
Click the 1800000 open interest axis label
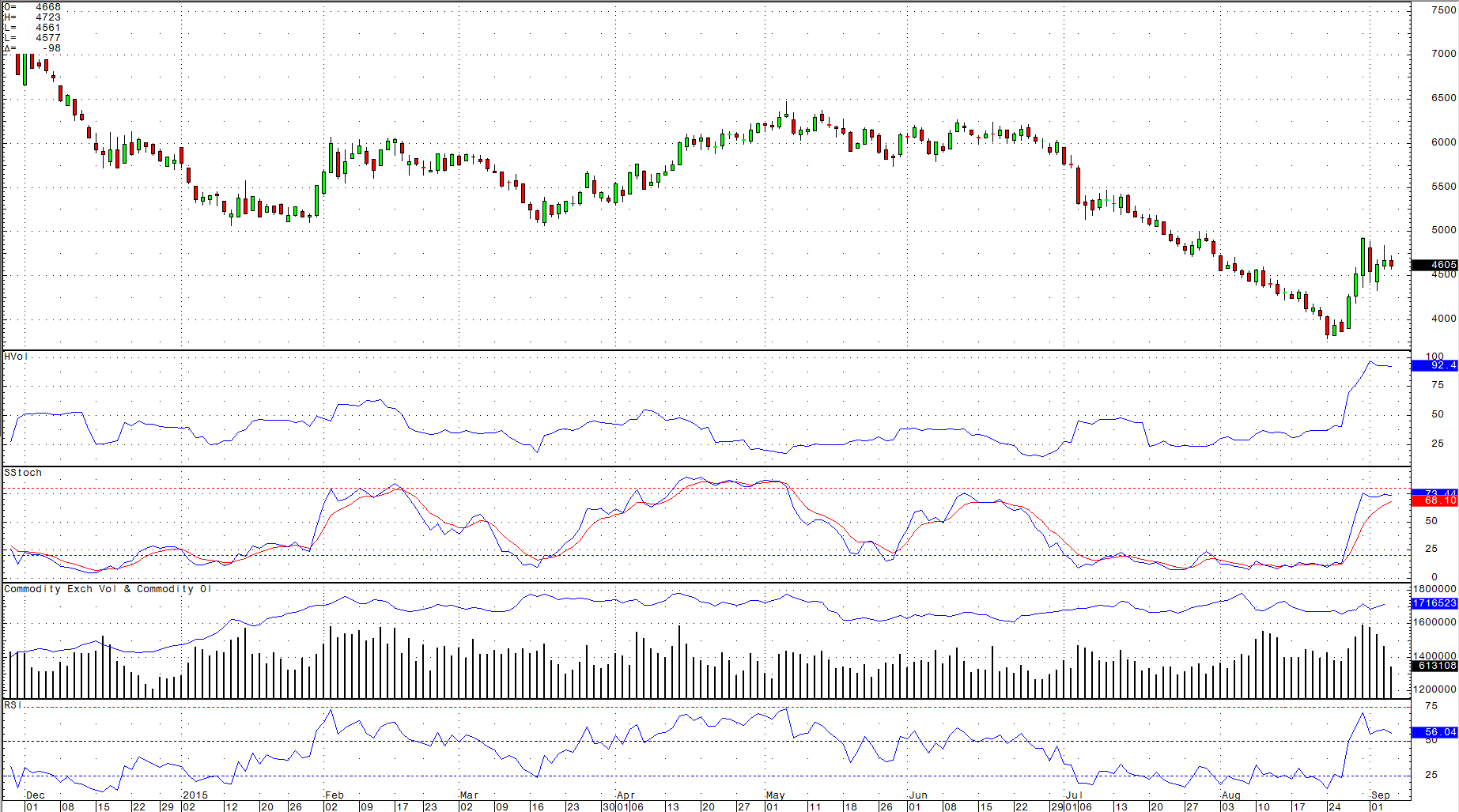point(1434,589)
